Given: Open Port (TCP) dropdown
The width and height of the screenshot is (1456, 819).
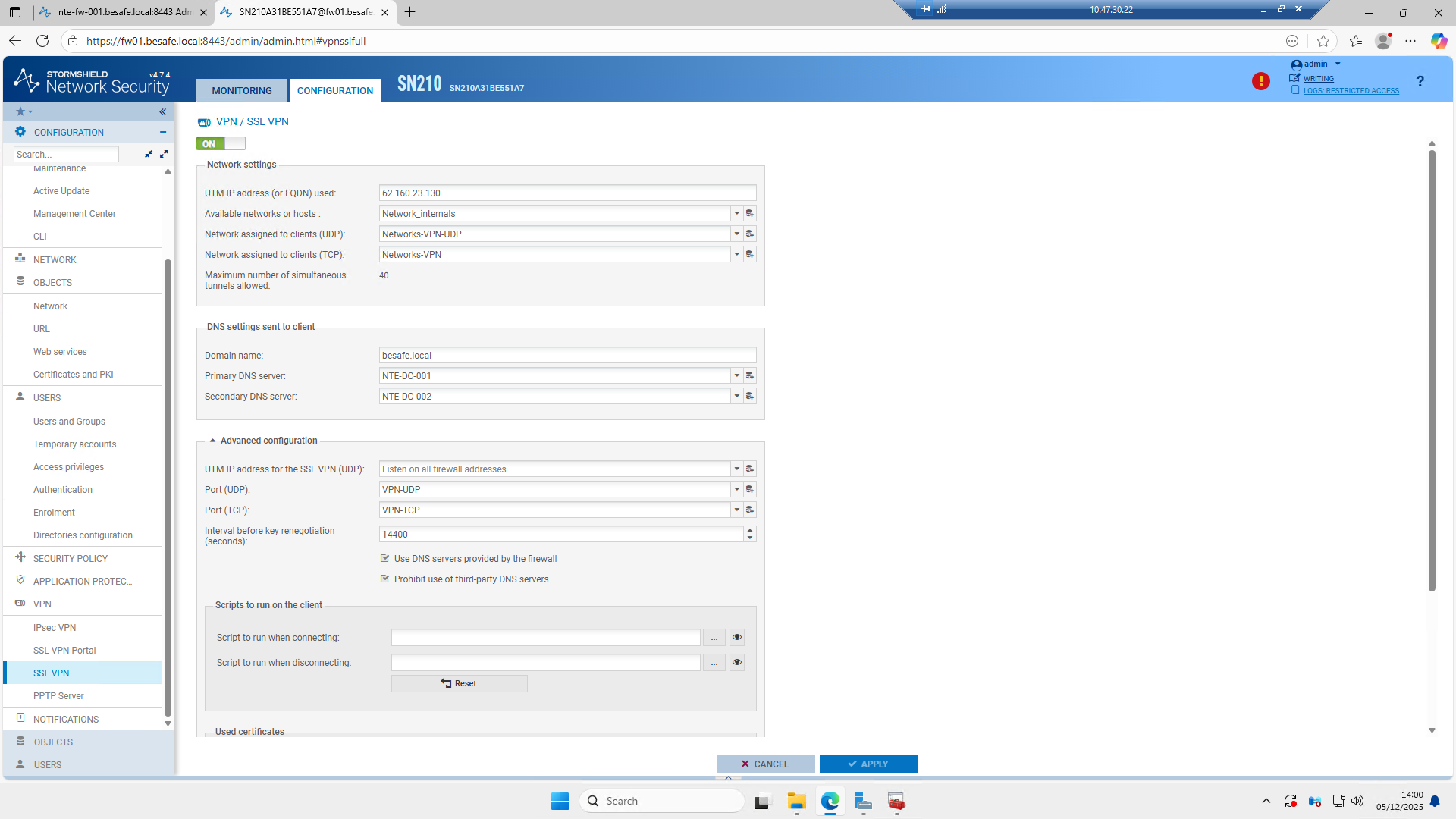Looking at the screenshot, I should (736, 510).
